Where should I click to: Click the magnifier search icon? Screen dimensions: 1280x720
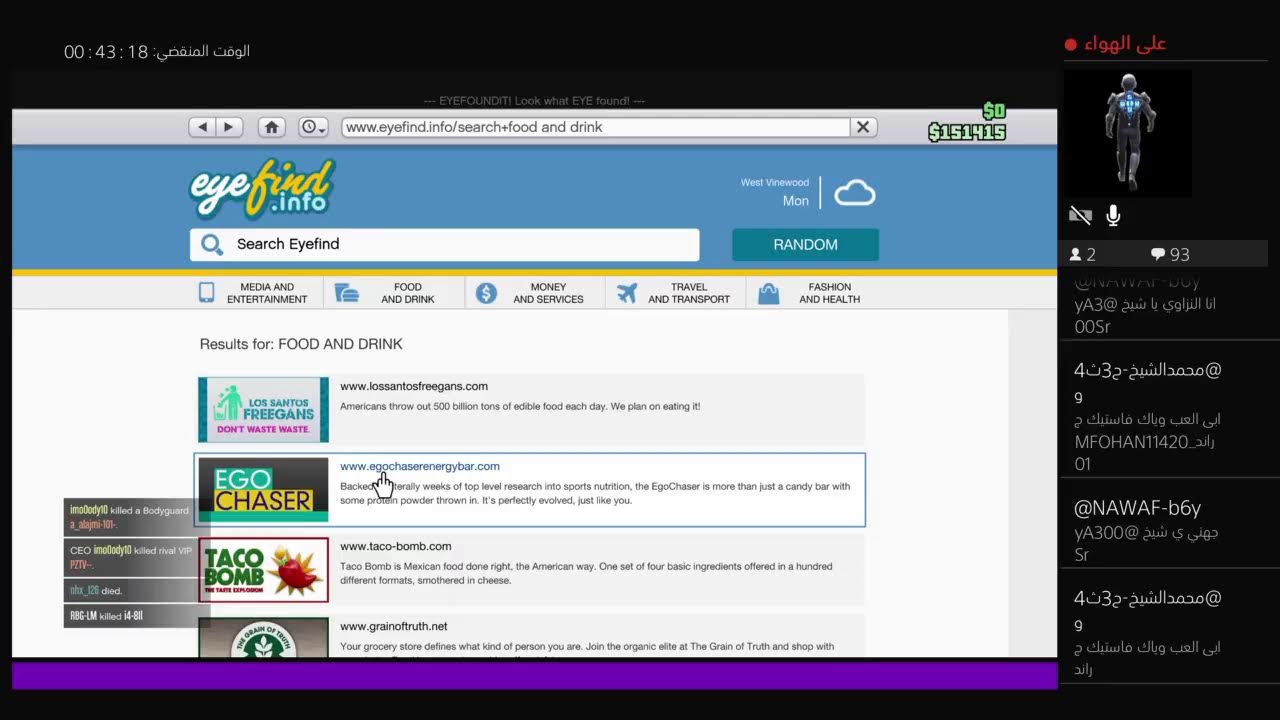coord(212,244)
